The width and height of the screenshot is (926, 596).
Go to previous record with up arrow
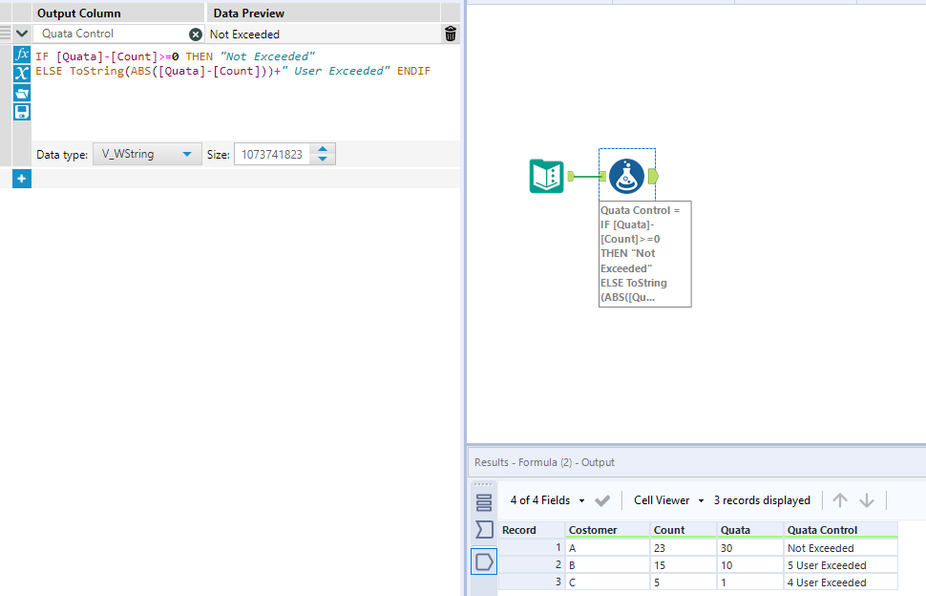click(x=840, y=500)
